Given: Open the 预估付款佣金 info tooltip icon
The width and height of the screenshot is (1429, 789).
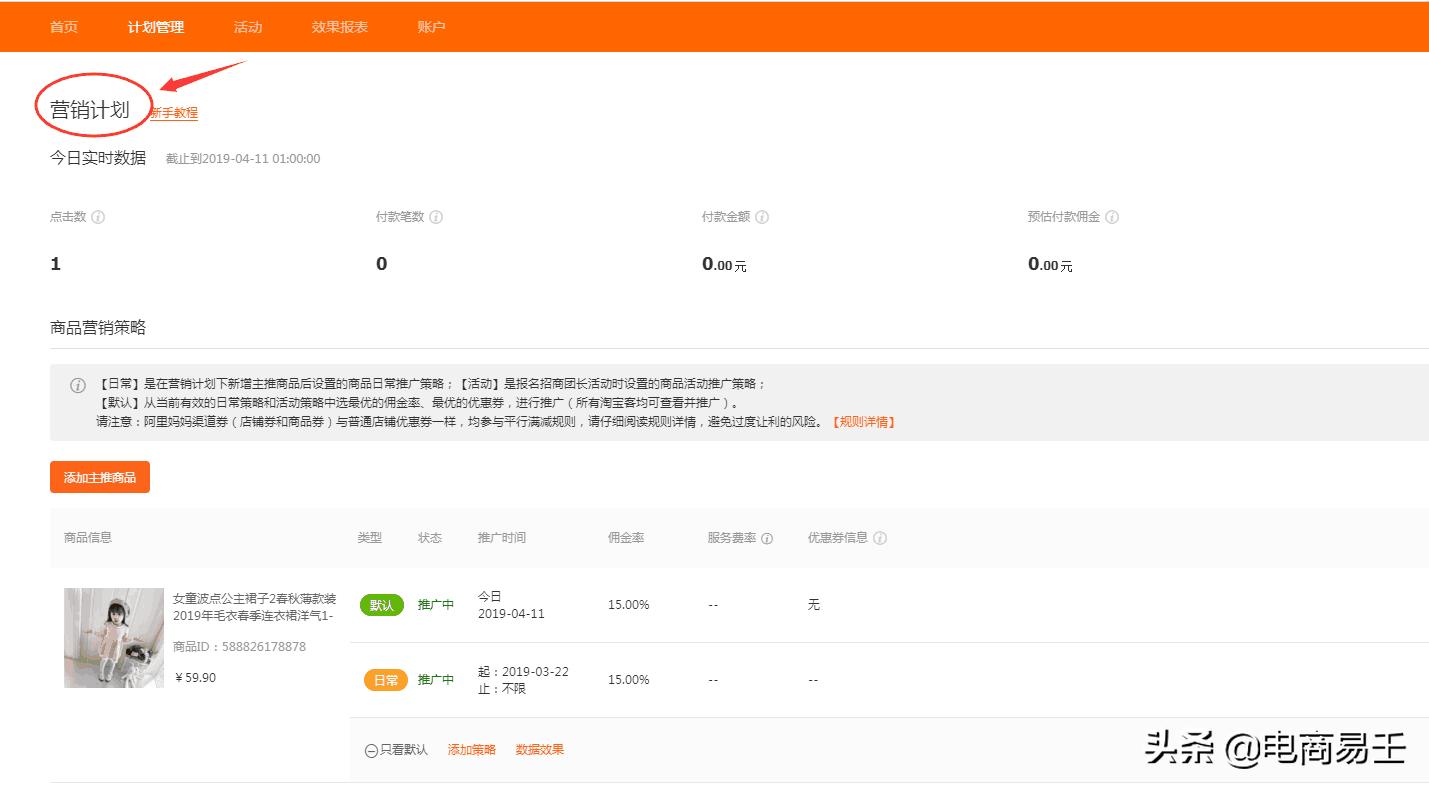Looking at the screenshot, I should (1112, 216).
